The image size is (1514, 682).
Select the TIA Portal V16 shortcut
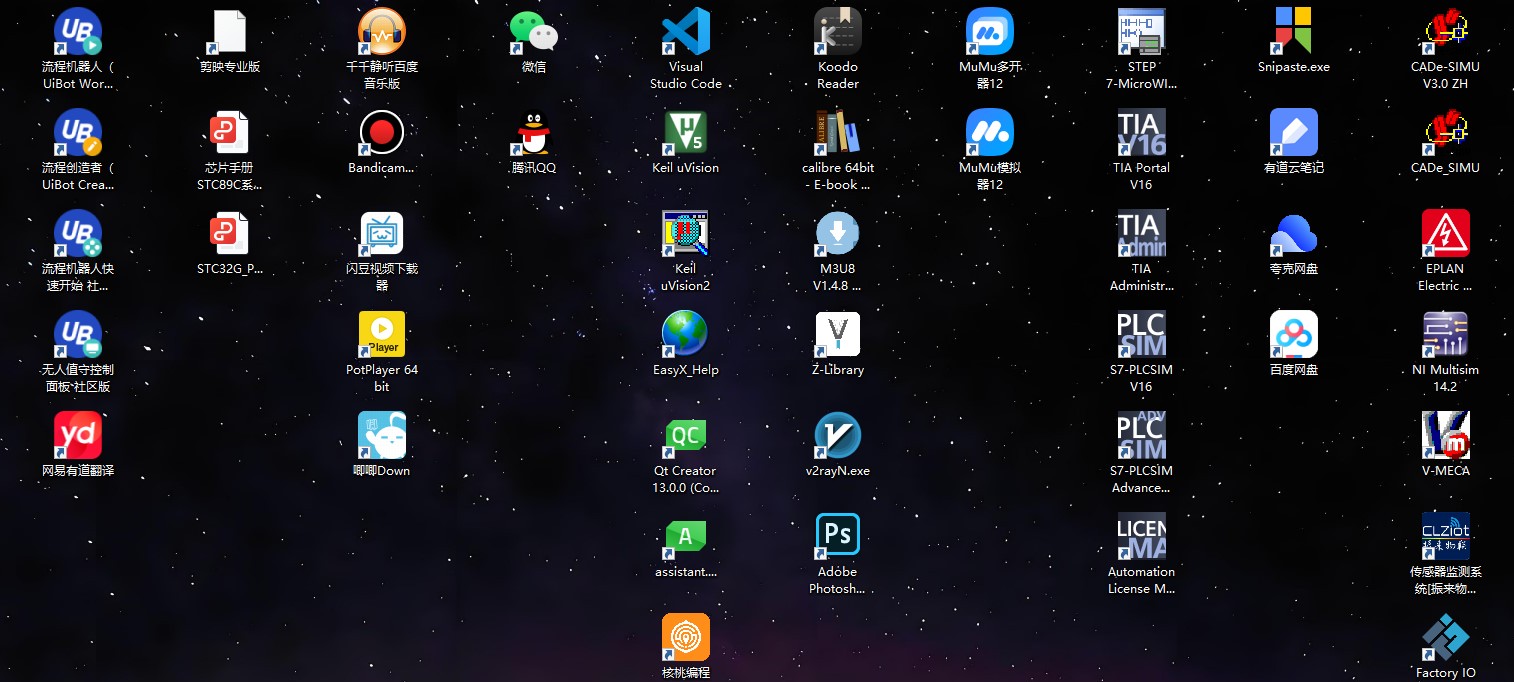coord(1142,133)
